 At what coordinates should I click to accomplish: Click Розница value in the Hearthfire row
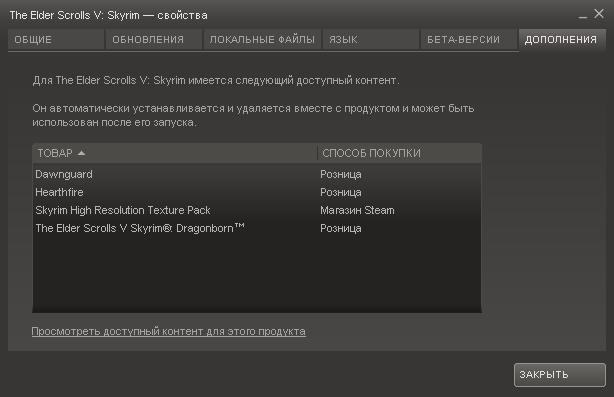click(x=341, y=192)
